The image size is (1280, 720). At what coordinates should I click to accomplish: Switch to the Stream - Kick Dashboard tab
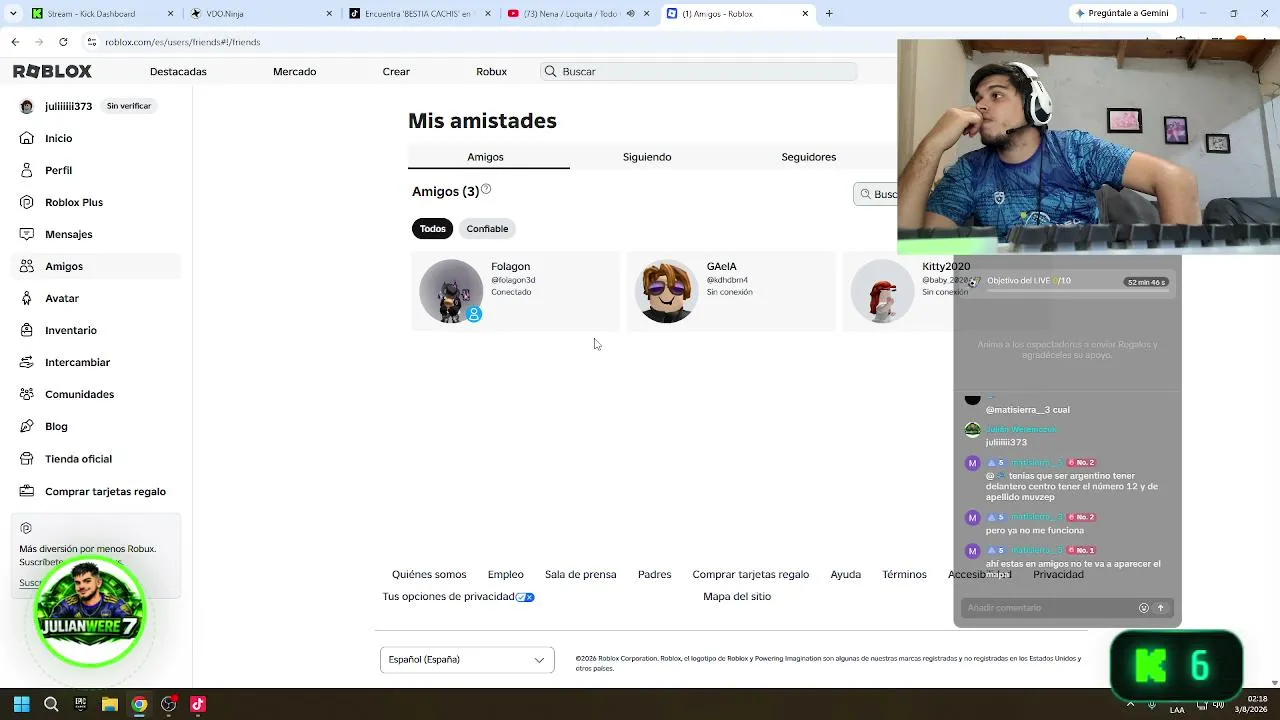pos(103,14)
